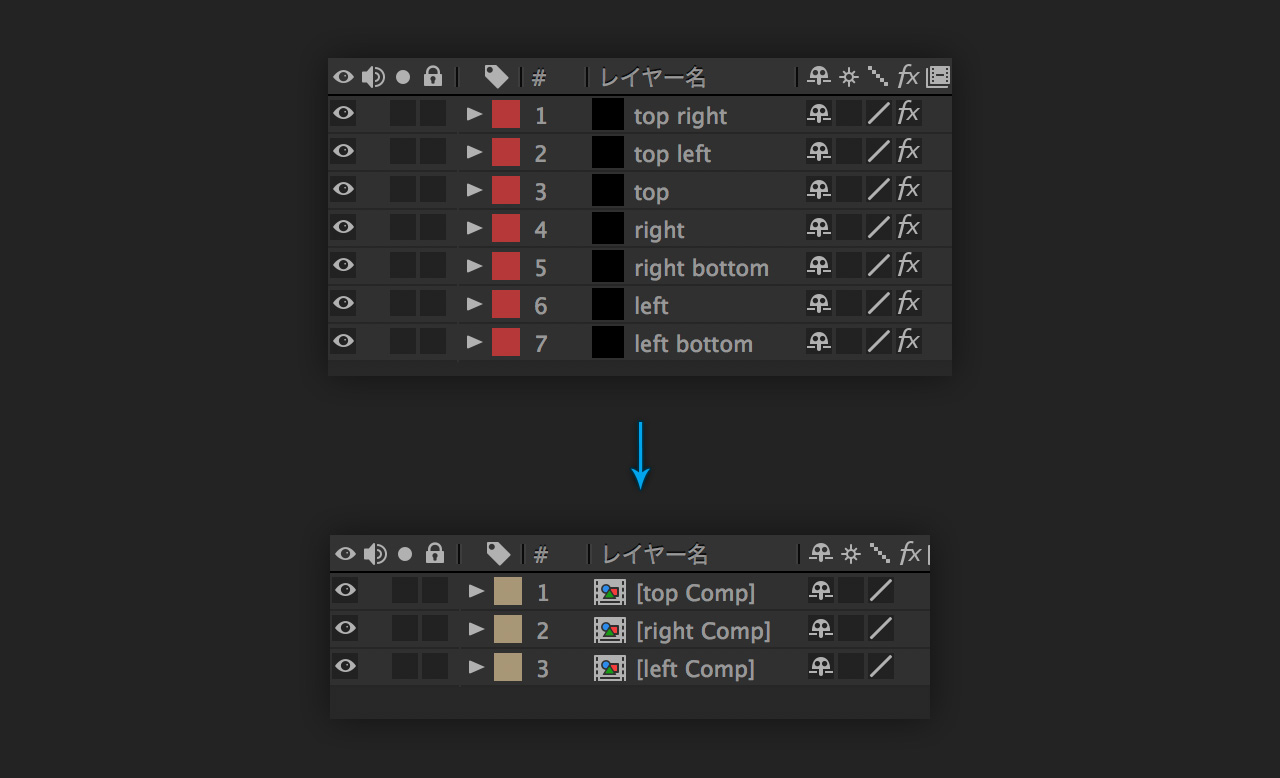Screen dimensions: 1280x778
Task: Expand the 'left' layer disclosure triangle
Action: (x=475, y=304)
